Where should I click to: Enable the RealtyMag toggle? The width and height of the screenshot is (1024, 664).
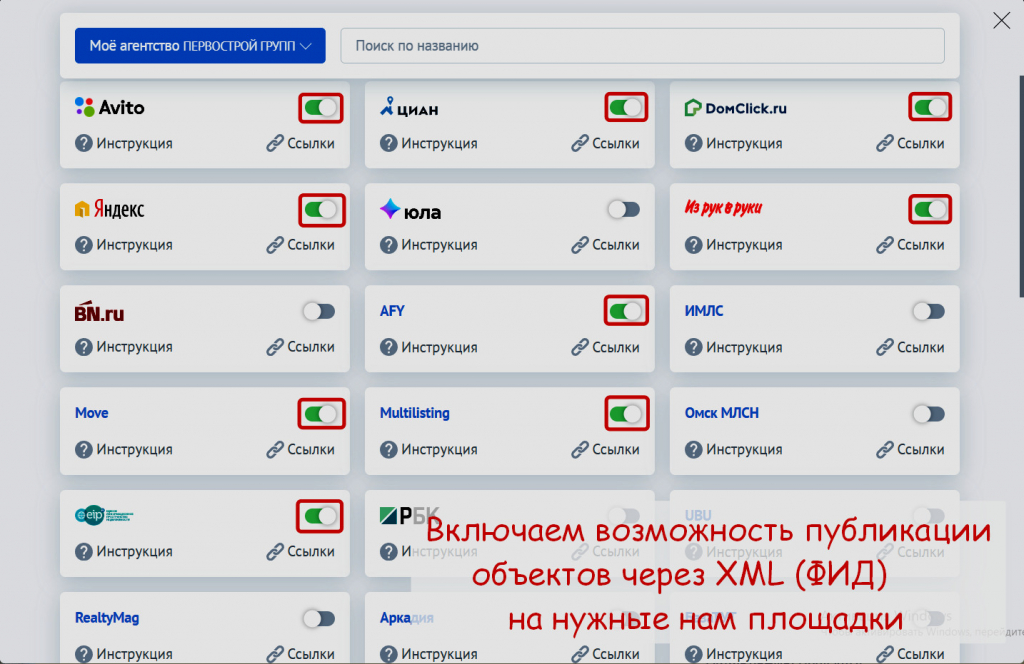click(x=319, y=618)
